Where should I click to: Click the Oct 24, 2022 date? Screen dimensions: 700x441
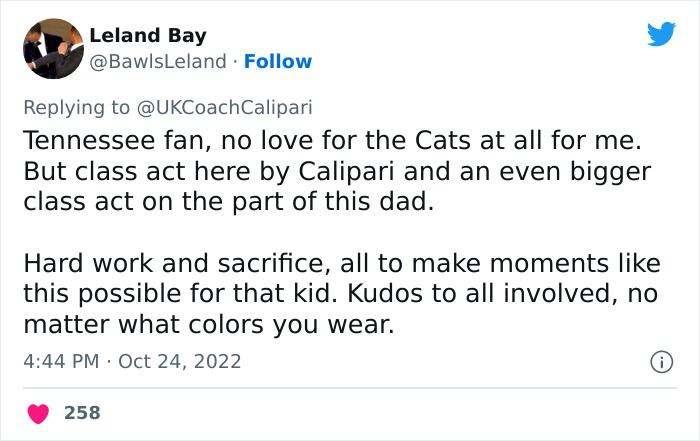click(179, 360)
